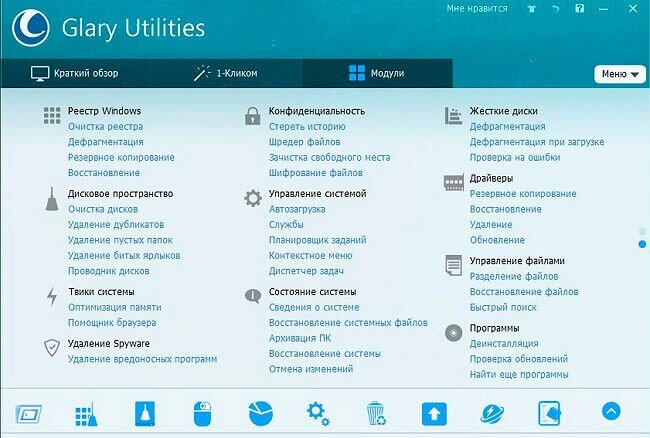Open Службы
The image size is (650, 438).
tap(286, 225)
